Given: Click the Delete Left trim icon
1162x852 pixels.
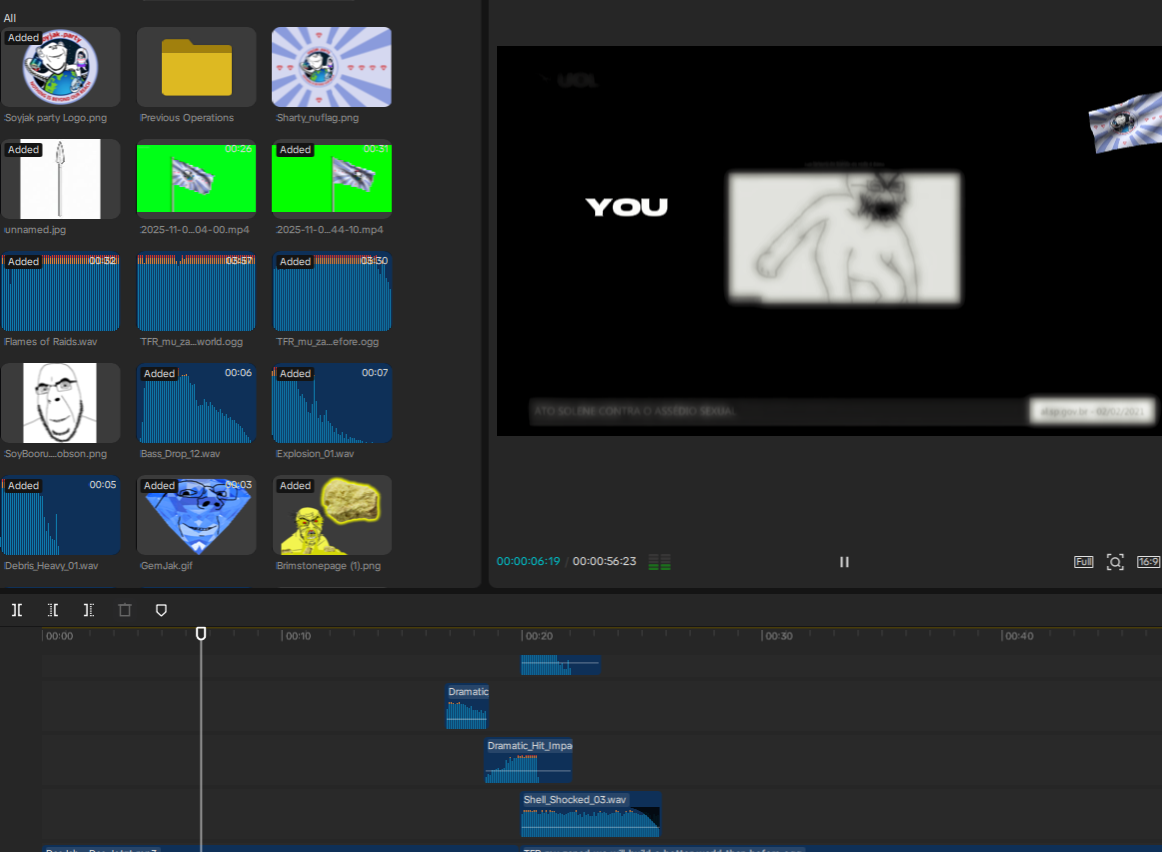Looking at the screenshot, I should pyautogui.click(x=53, y=610).
